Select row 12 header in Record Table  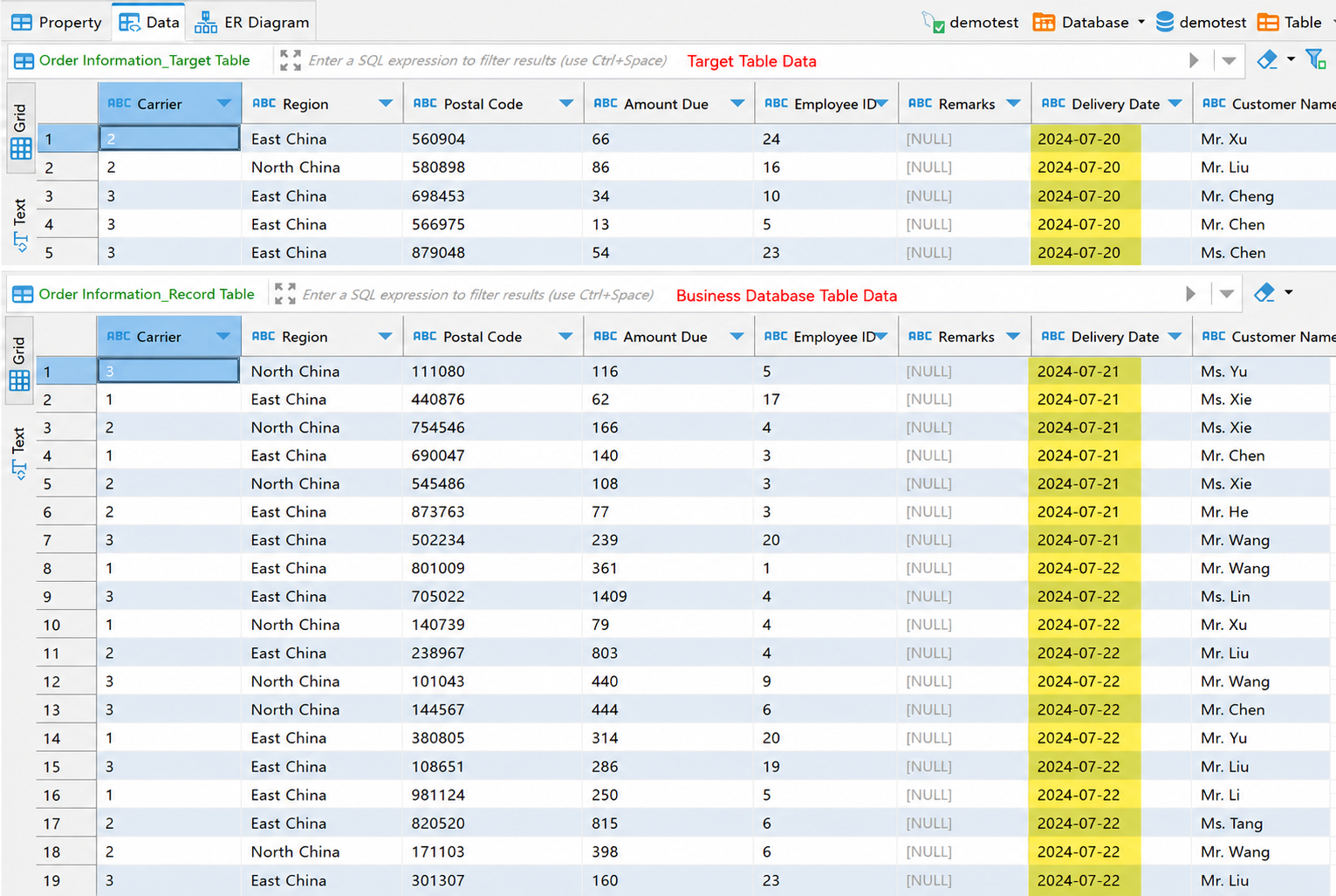66,681
